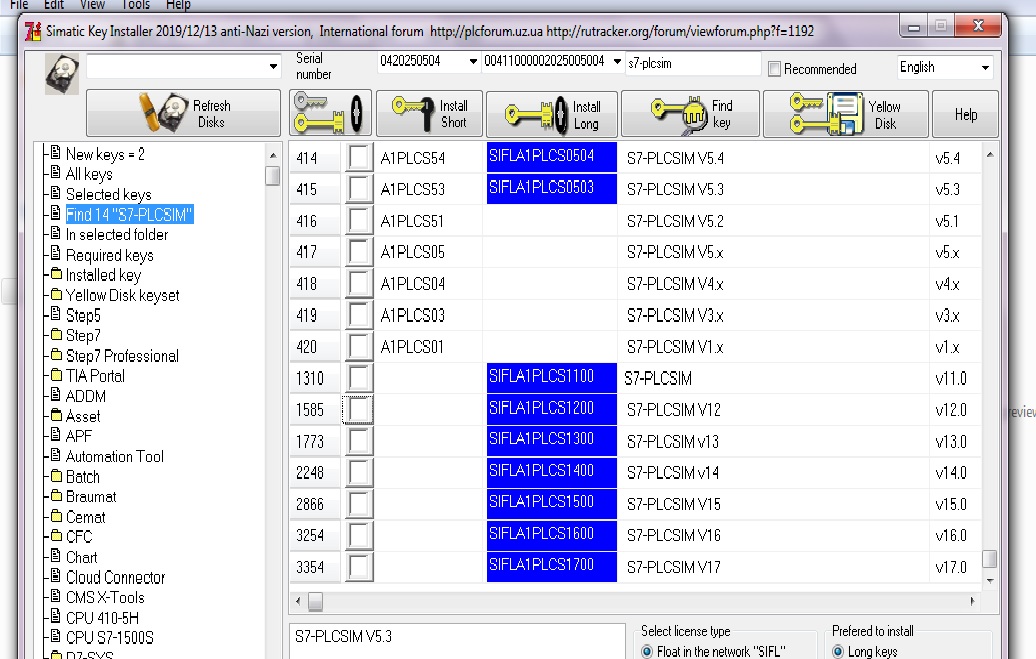Open the Tools menu
1036x659 pixels.
click(136, 5)
